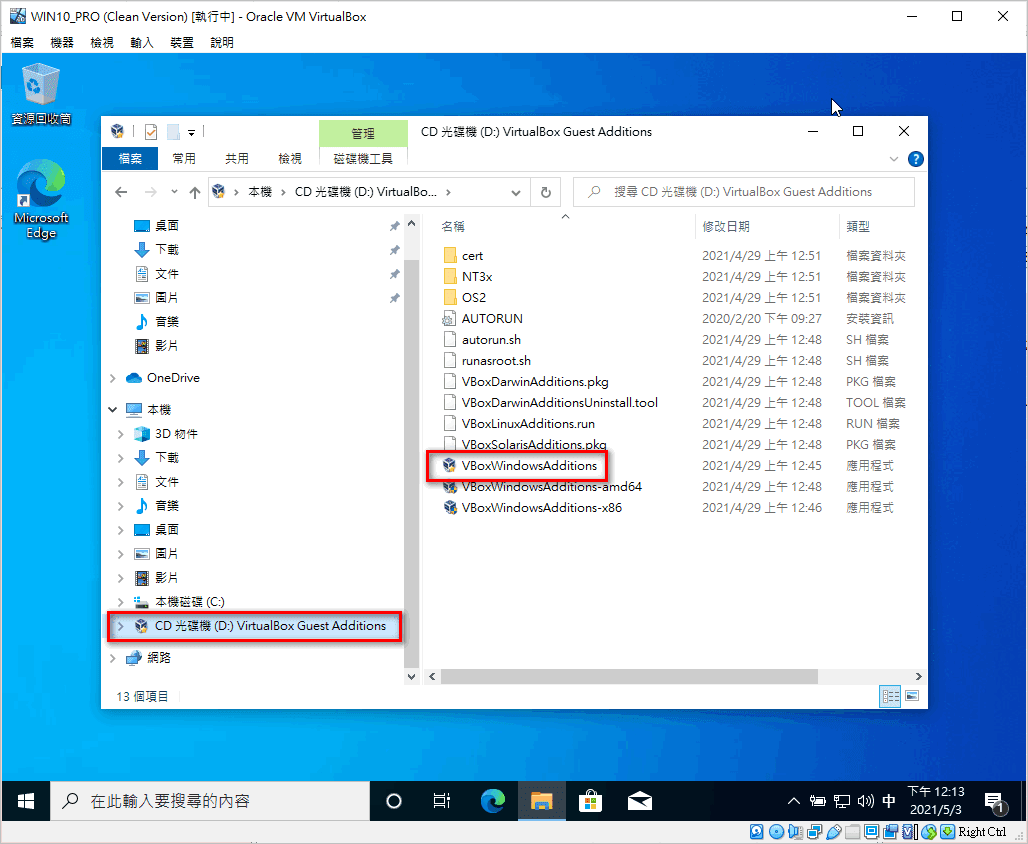This screenshot has width=1028, height=844.
Task: Expand the OneDrive tree node
Action: [x=113, y=378]
